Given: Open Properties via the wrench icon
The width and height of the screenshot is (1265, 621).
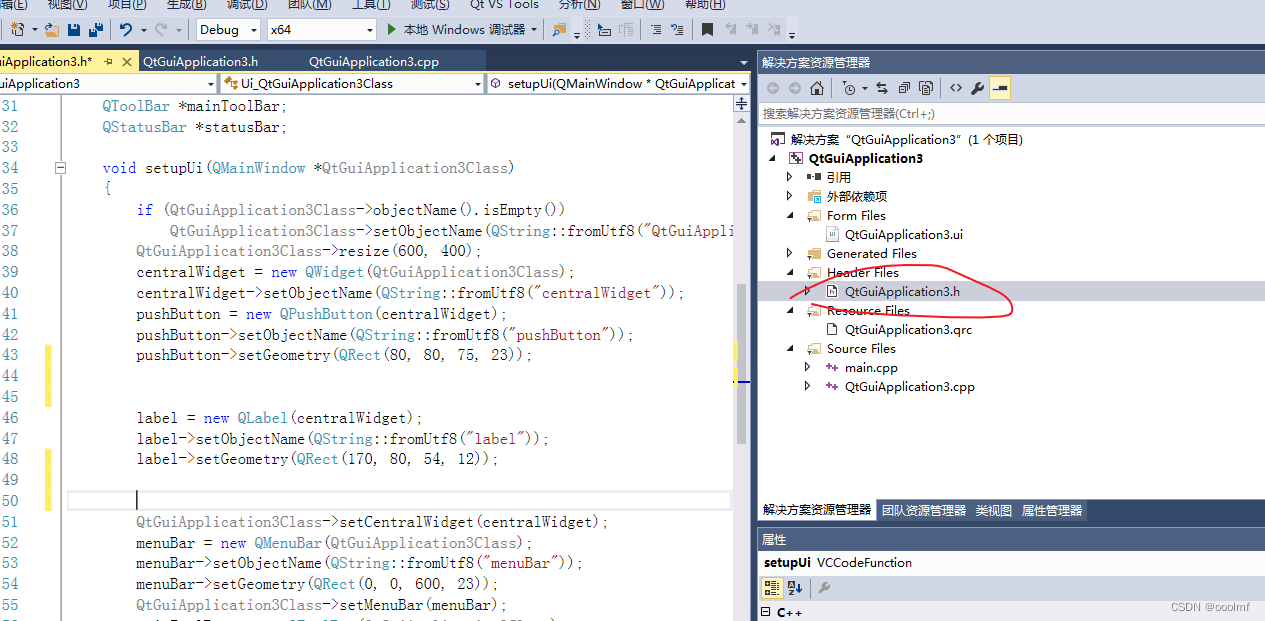Looking at the screenshot, I should point(978,88).
